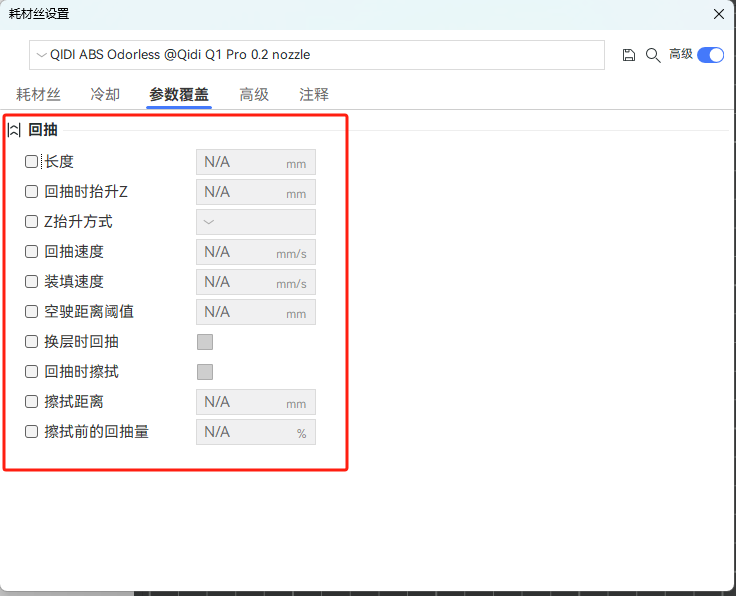
Task: Open the 高级 tab
Action: (254, 95)
